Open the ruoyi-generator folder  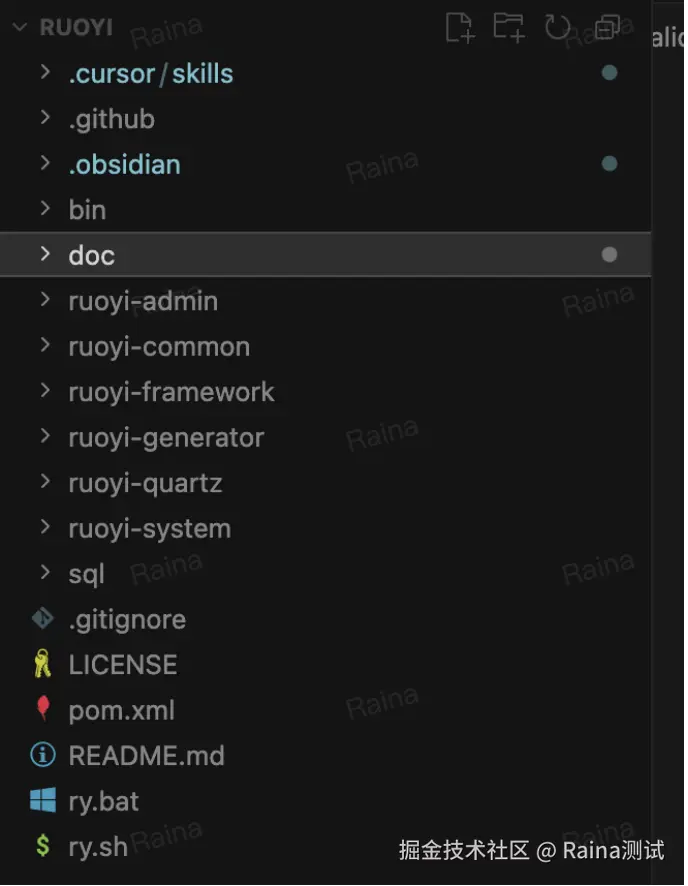(x=166, y=437)
